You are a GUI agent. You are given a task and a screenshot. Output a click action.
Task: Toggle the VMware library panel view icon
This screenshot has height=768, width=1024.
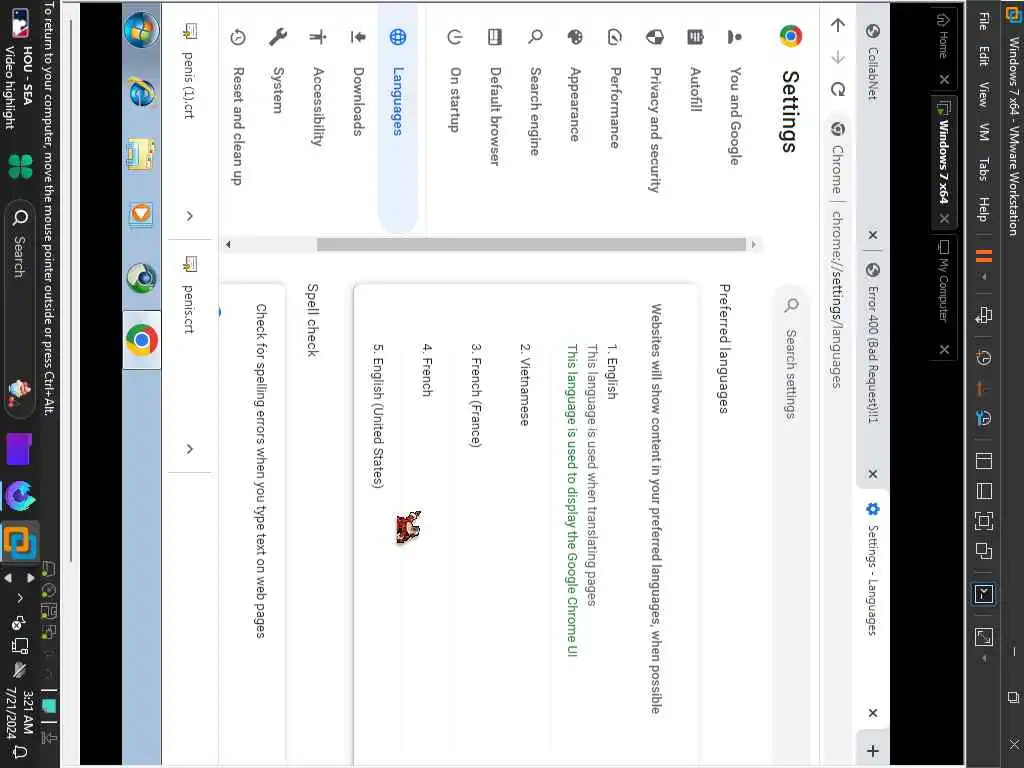(x=984, y=461)
